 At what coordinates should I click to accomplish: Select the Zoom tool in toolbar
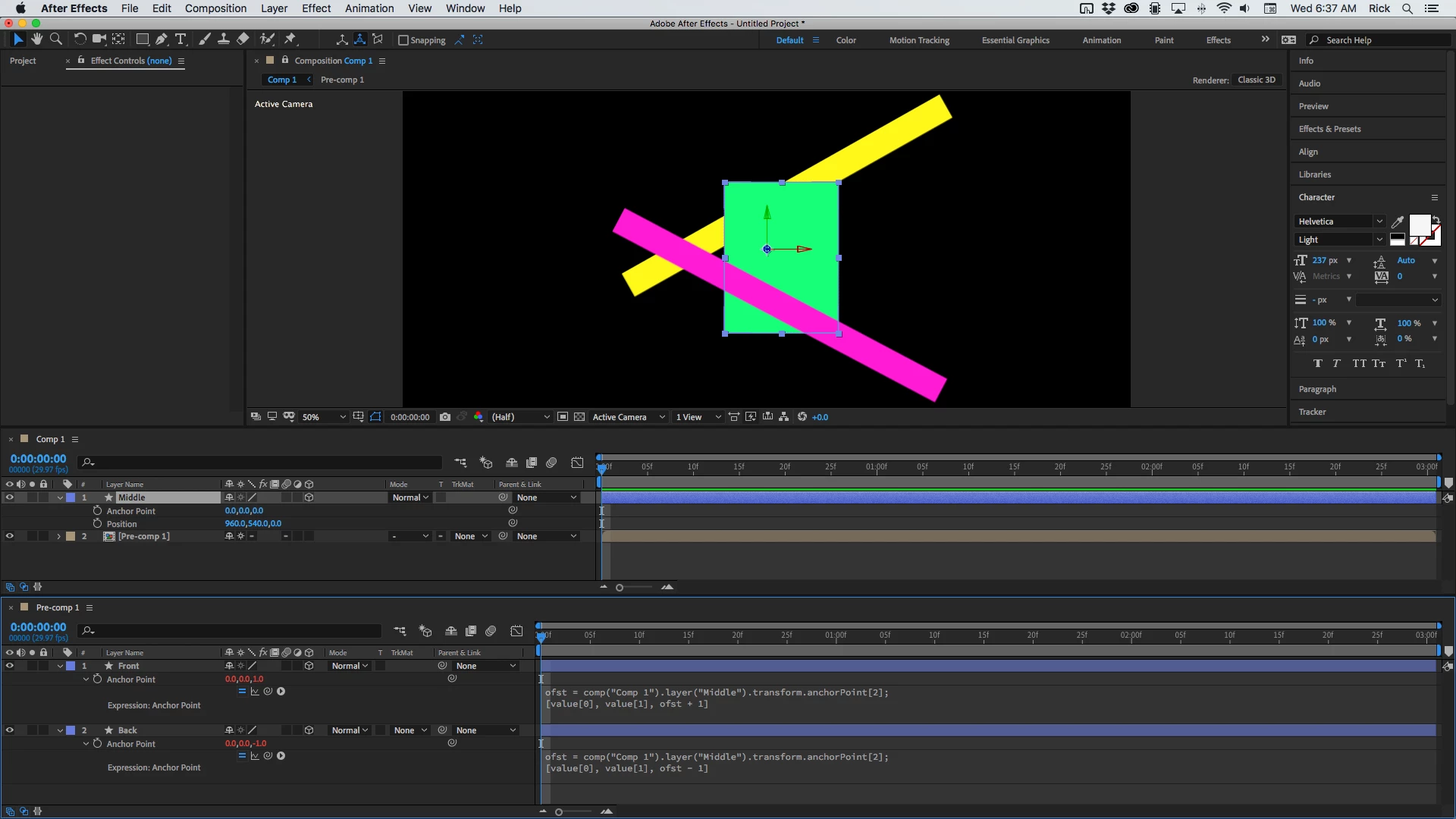tap(56, 39)
